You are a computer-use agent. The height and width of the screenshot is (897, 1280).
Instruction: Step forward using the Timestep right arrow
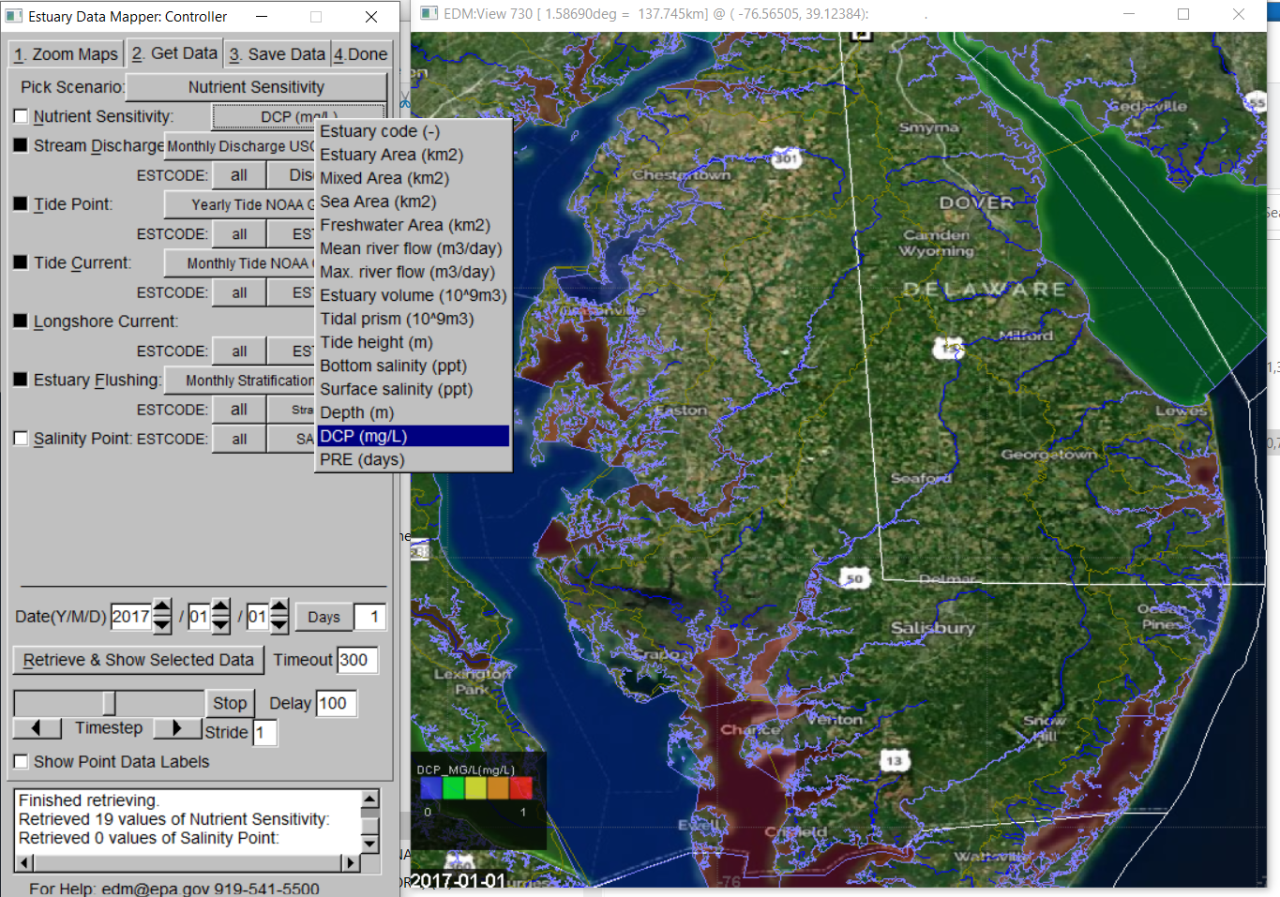click(177, 728)
